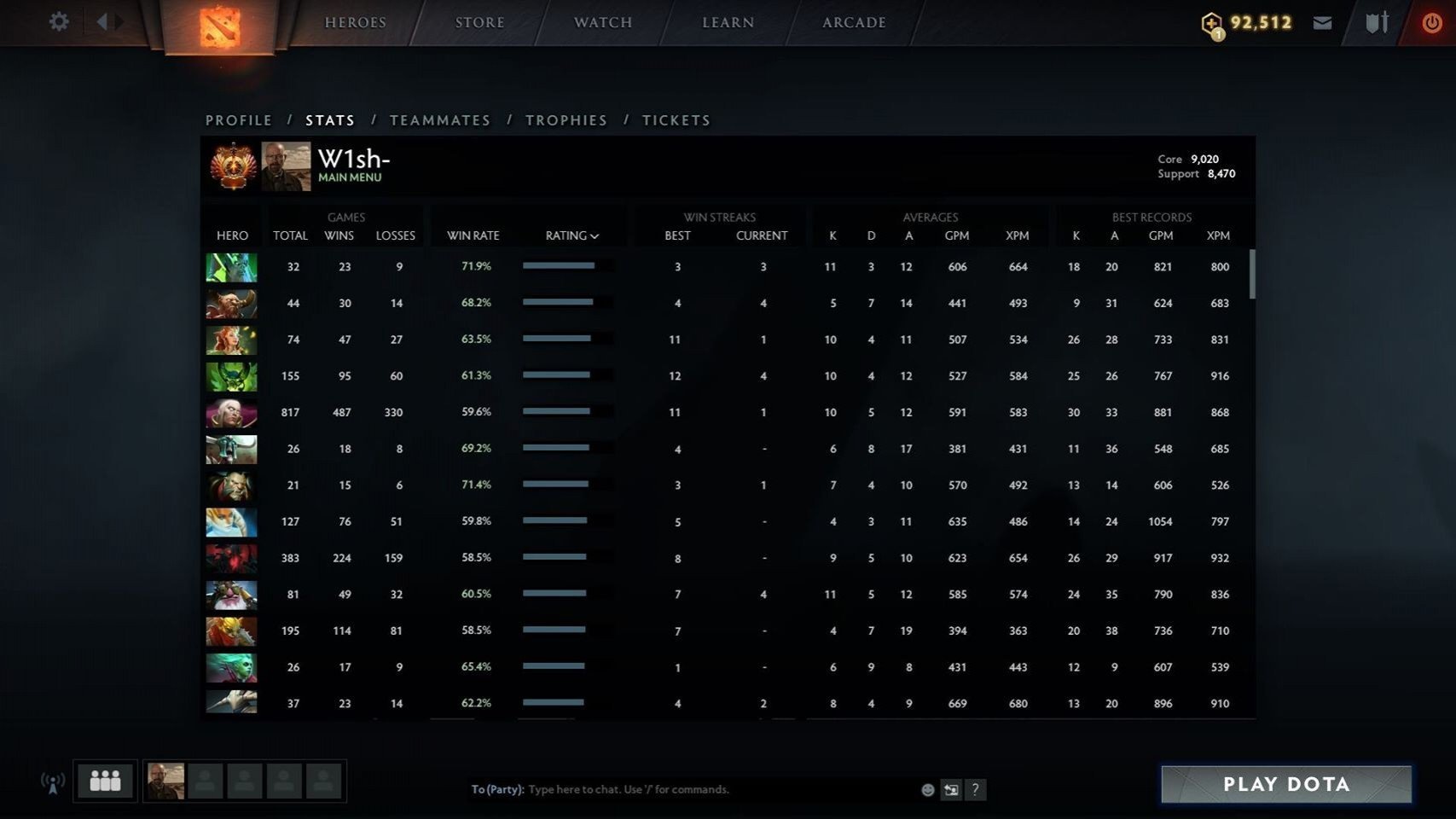Go forward with the right arrow
Viewport: 1456px width, 819px height.
coord(120,21)
